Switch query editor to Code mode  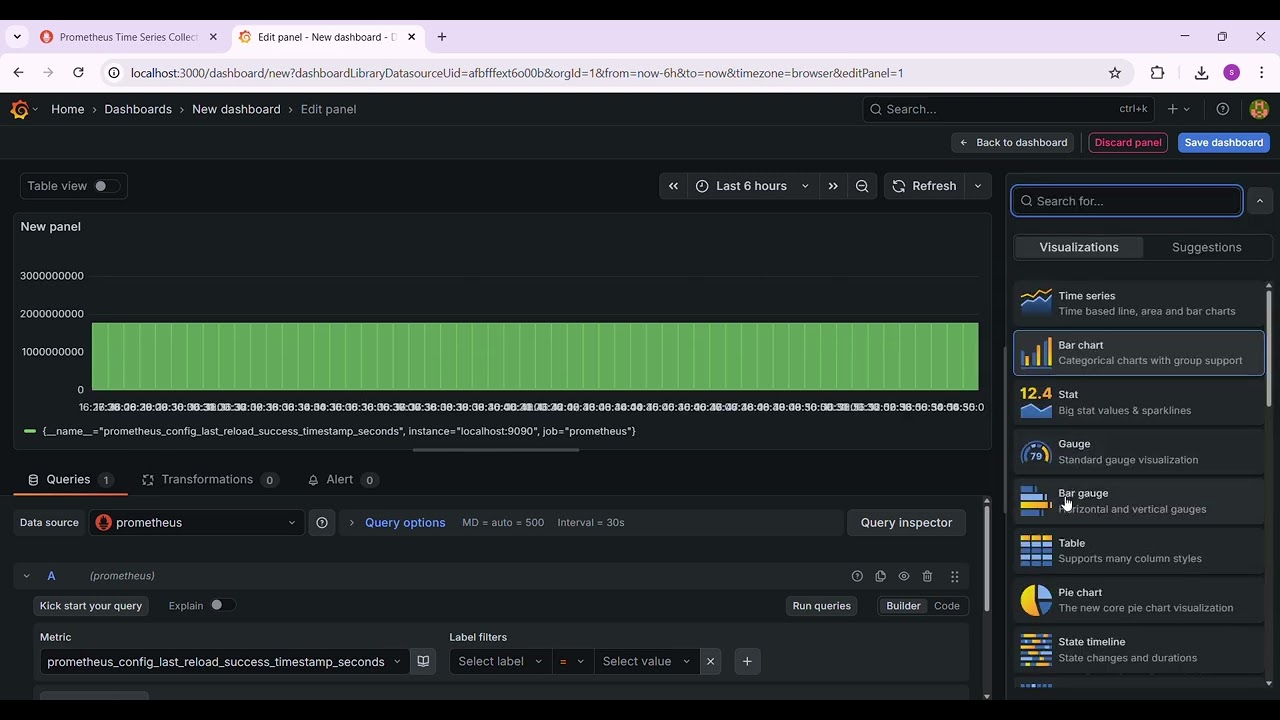pyautogui.click(x=947, y=606)
